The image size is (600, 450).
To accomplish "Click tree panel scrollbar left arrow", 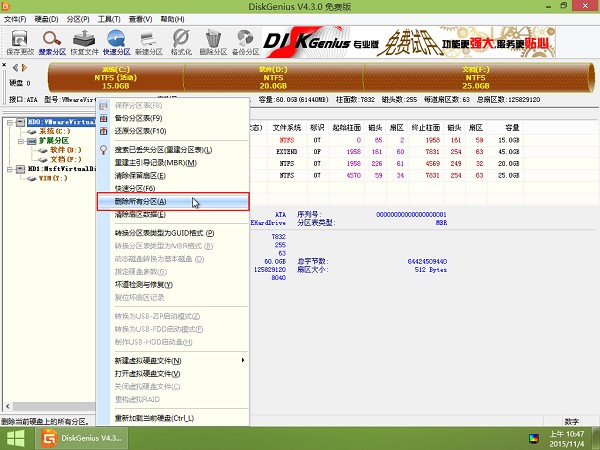I will (x=8, y=406).
